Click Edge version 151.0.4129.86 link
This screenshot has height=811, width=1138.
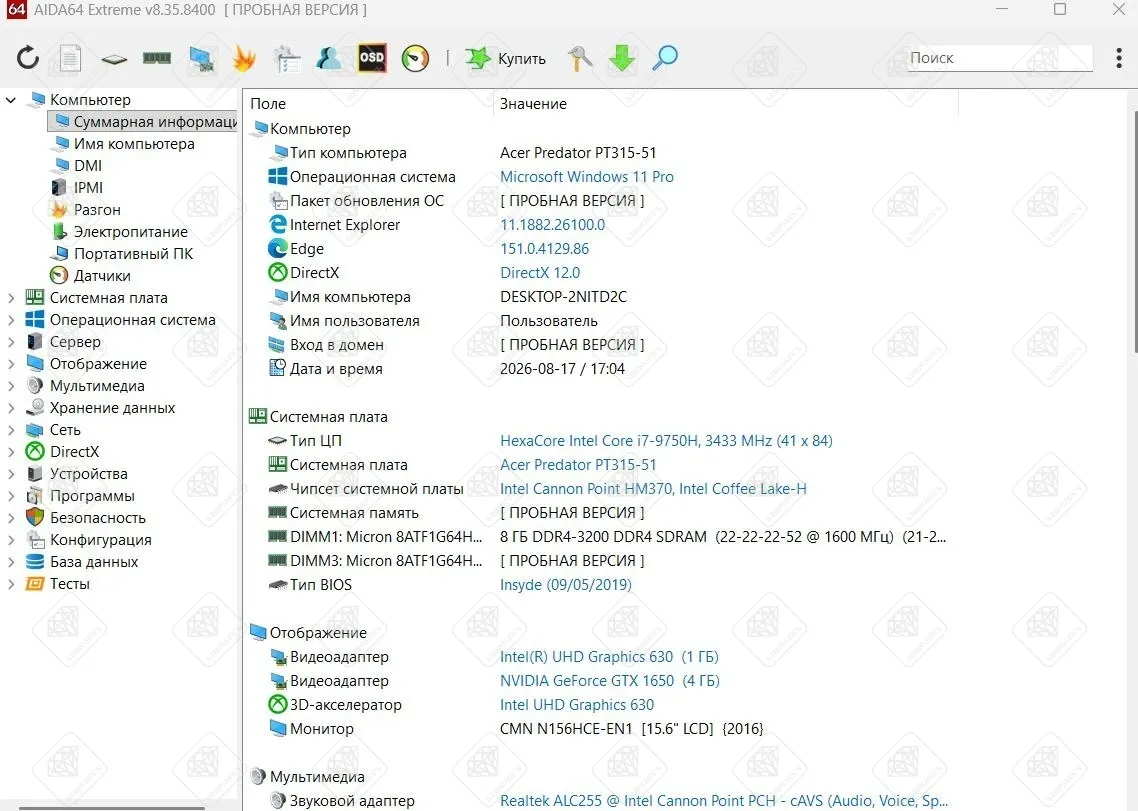(544, 248)
